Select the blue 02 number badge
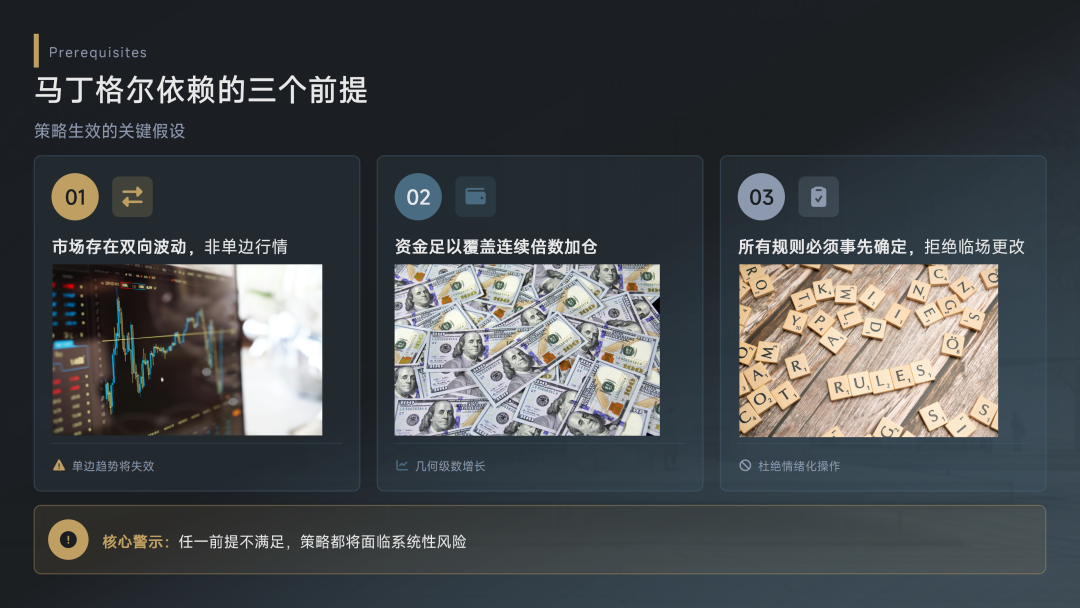The image size is (1080, 608). pyautogui.click(x=418, y=197)
